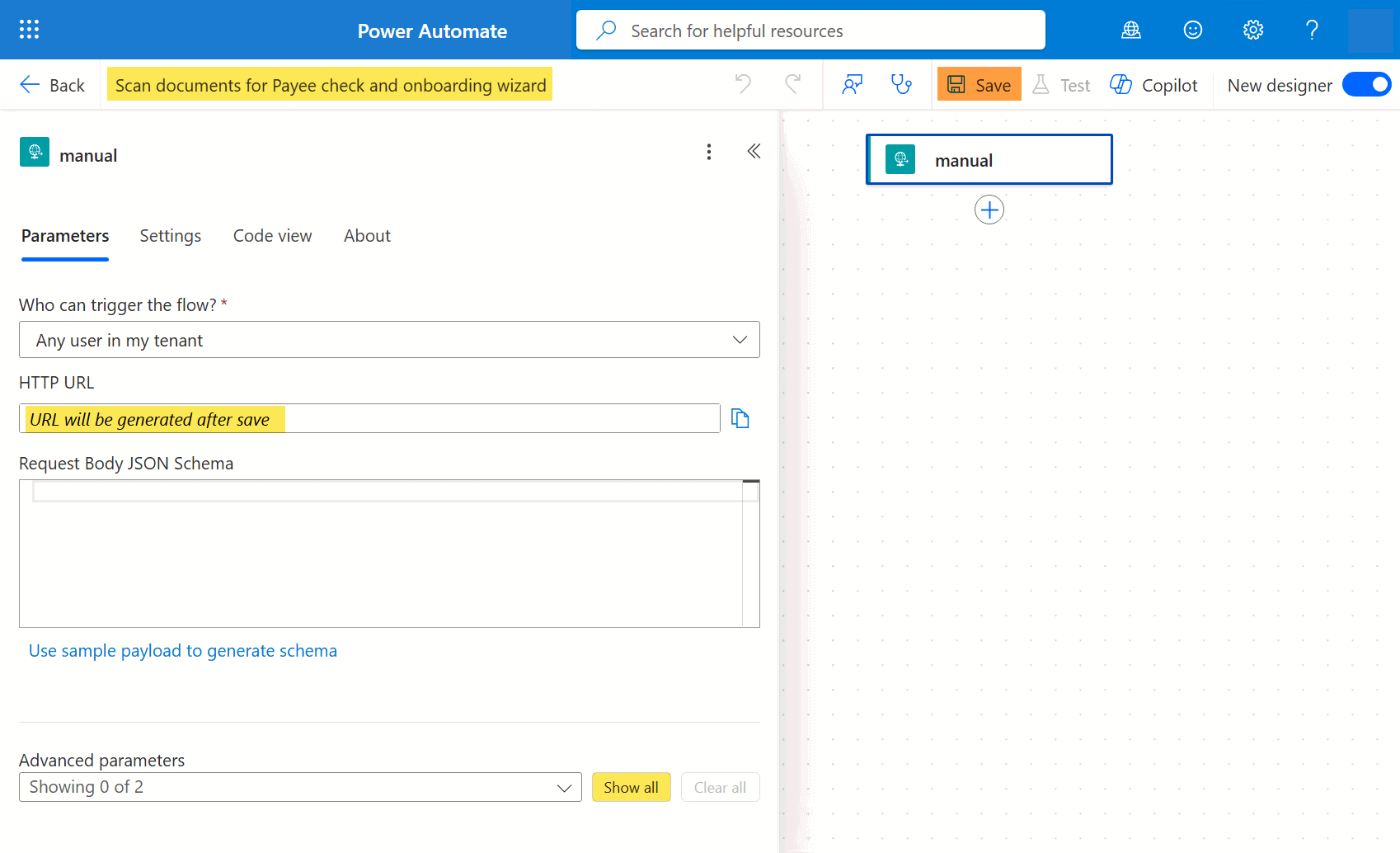Click the HTTP URL field
Image resolution: width=1400 pixels, height=853 pixels.
pos(369,418)
